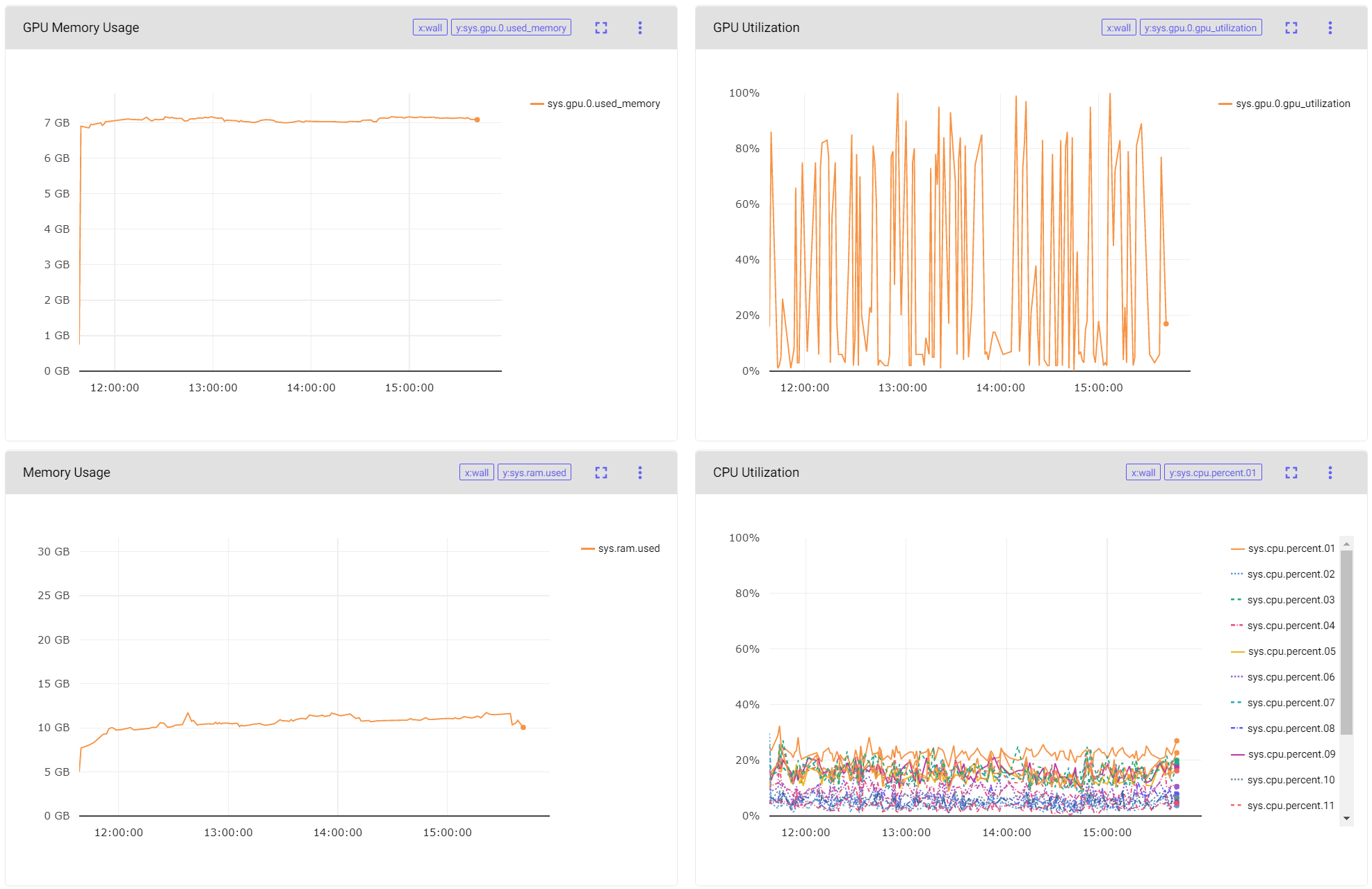Expand GPU Utilization chart to fullscreen

tap(1291, 28)
